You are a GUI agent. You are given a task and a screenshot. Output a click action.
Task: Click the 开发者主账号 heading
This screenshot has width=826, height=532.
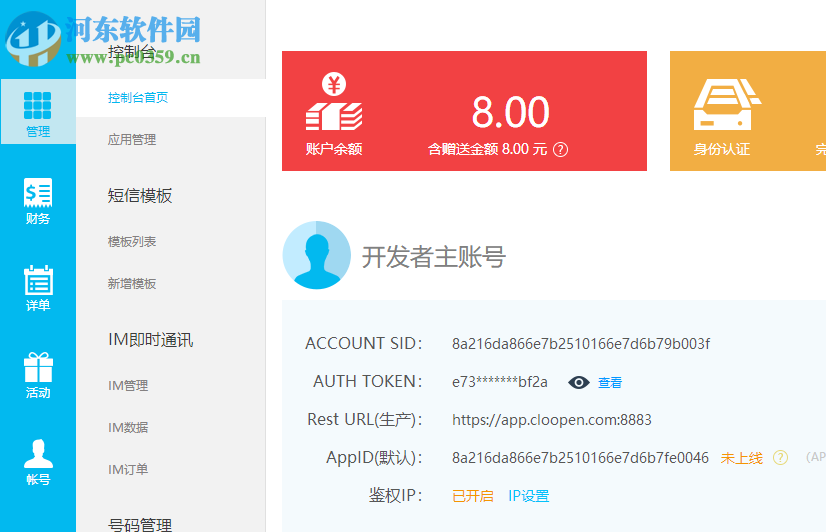[x=434, y=257]
